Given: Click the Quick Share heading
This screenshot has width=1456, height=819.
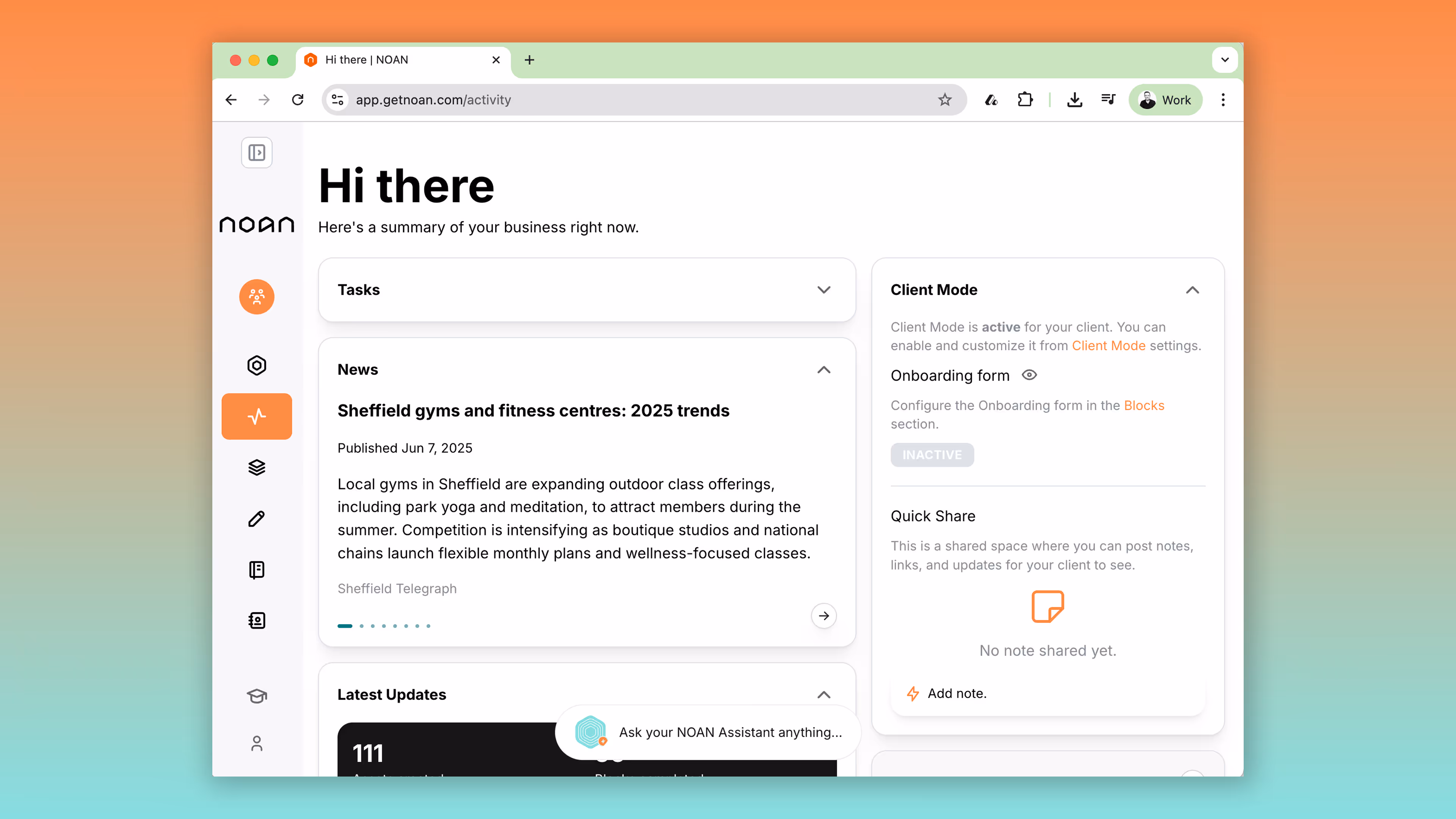Looking at the screenshot, I should [x=933, y=516].
